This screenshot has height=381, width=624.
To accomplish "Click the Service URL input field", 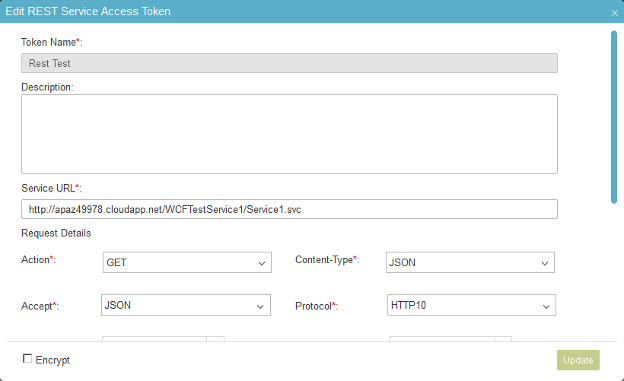I will (289, 209).
